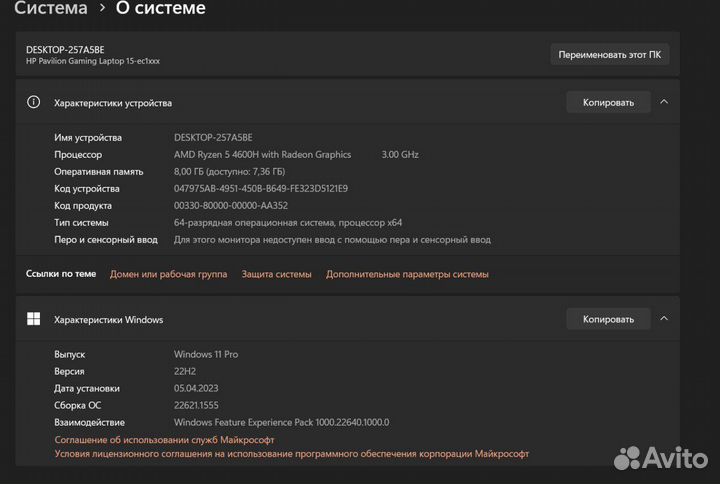Click the Ссылки по теме label
Screen dimensions: 720x484
point(61,274)
